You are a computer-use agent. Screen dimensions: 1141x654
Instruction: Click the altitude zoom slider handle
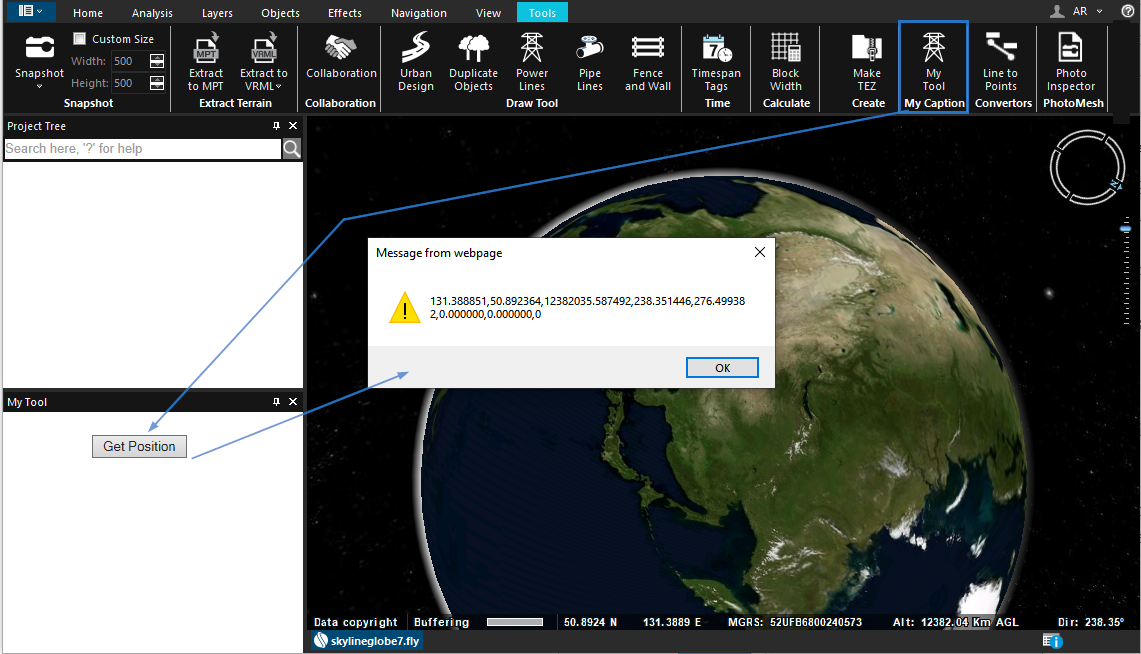[x=1125, y=229]
